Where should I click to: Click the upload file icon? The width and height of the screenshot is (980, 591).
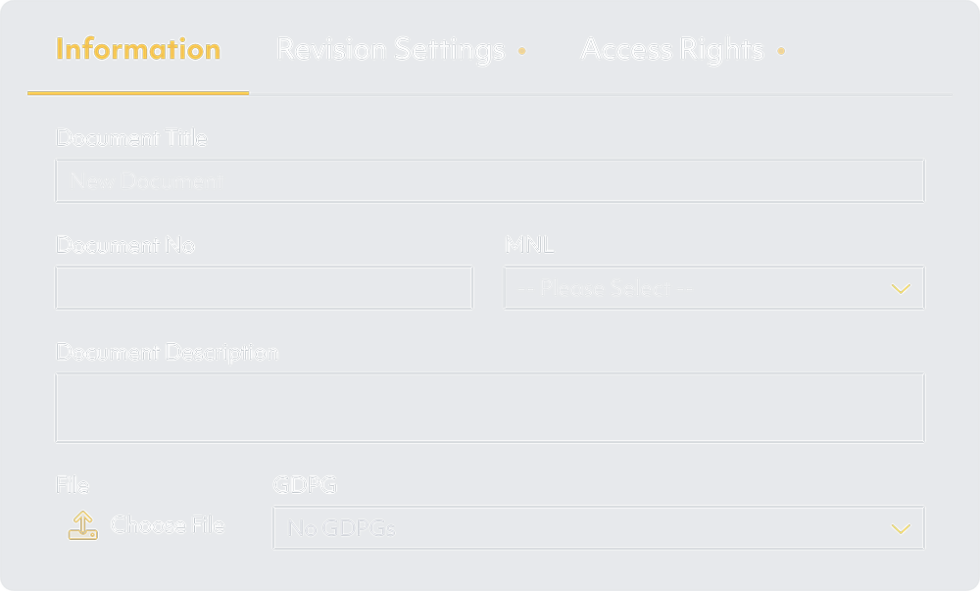coord(82,526)
